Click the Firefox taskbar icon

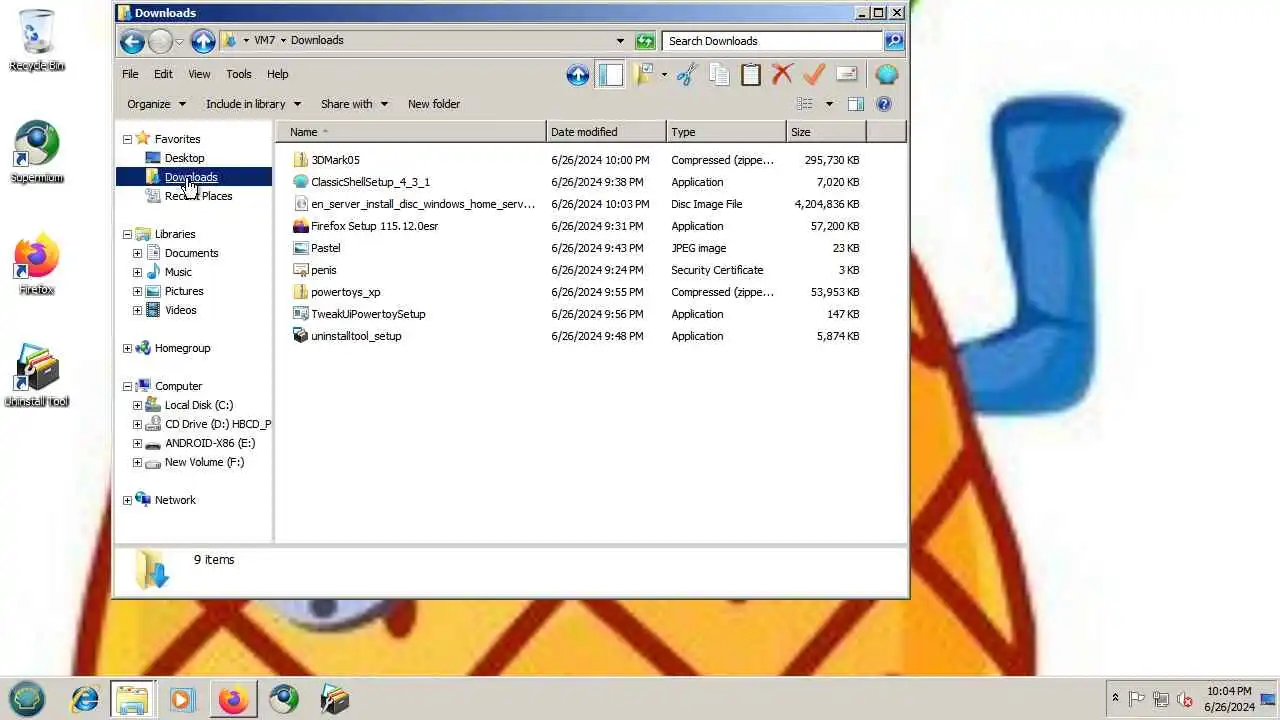point(233,699)
